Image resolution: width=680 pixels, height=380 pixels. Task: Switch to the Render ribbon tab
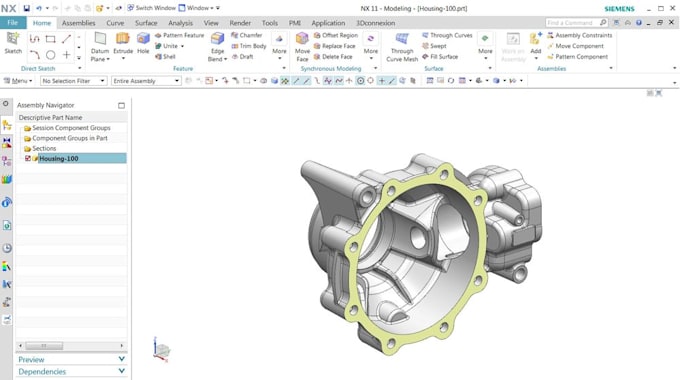click(x=240, y=23)
